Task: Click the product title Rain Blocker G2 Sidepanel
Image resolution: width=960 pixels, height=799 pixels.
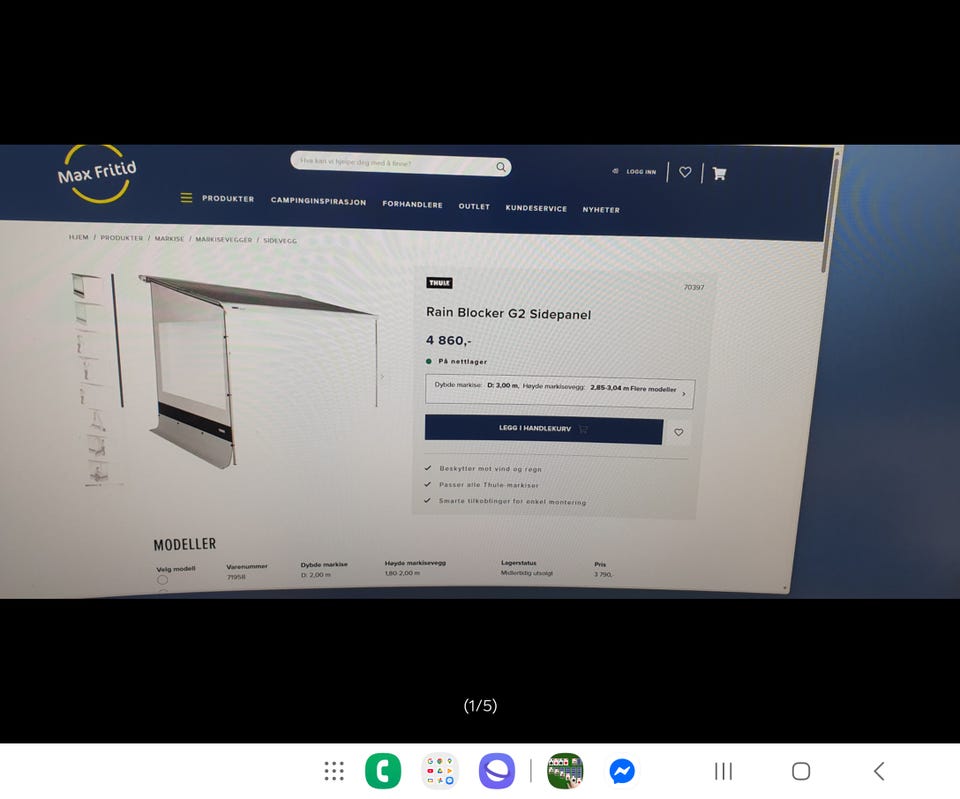Action: click(x=508, y=313)
